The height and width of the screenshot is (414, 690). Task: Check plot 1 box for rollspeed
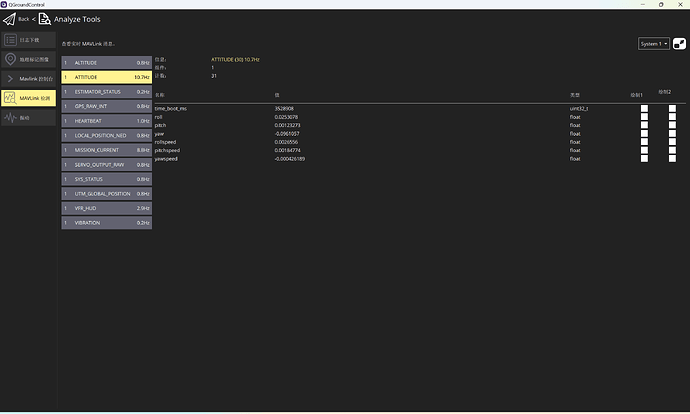(644, 142)
